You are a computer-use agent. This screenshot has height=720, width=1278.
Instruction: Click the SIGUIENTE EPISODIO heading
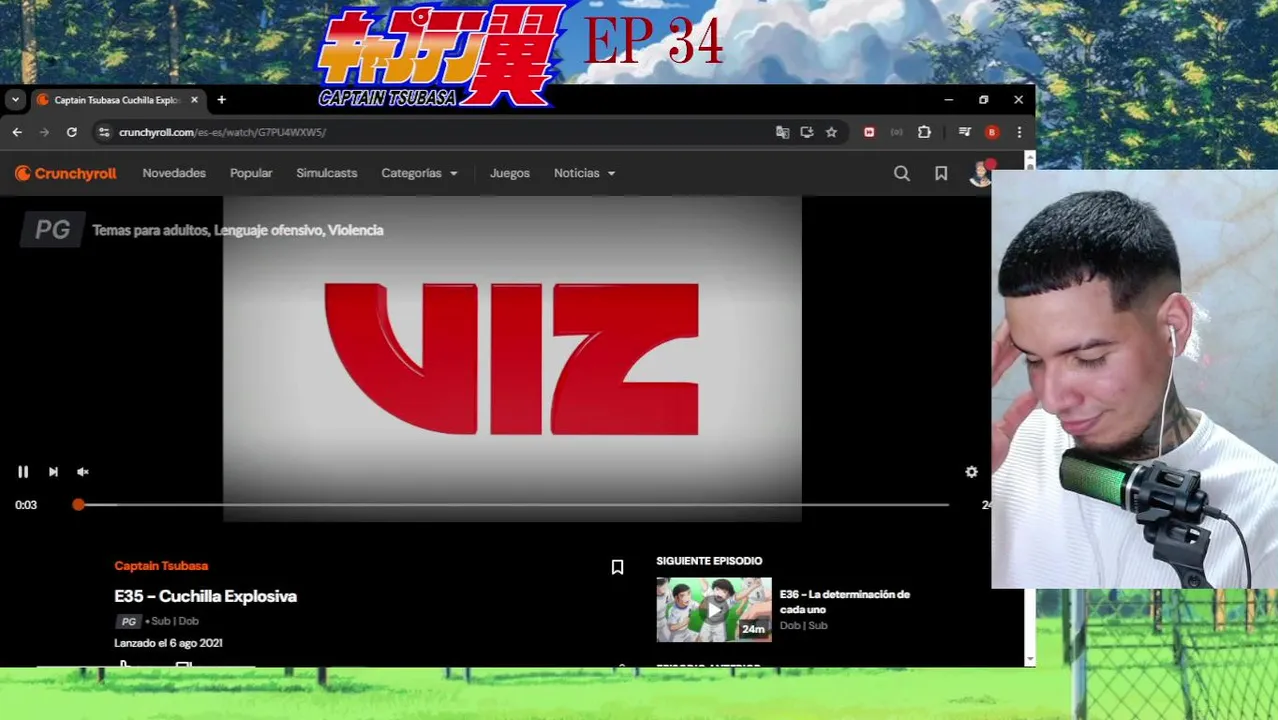coord(709,561)
